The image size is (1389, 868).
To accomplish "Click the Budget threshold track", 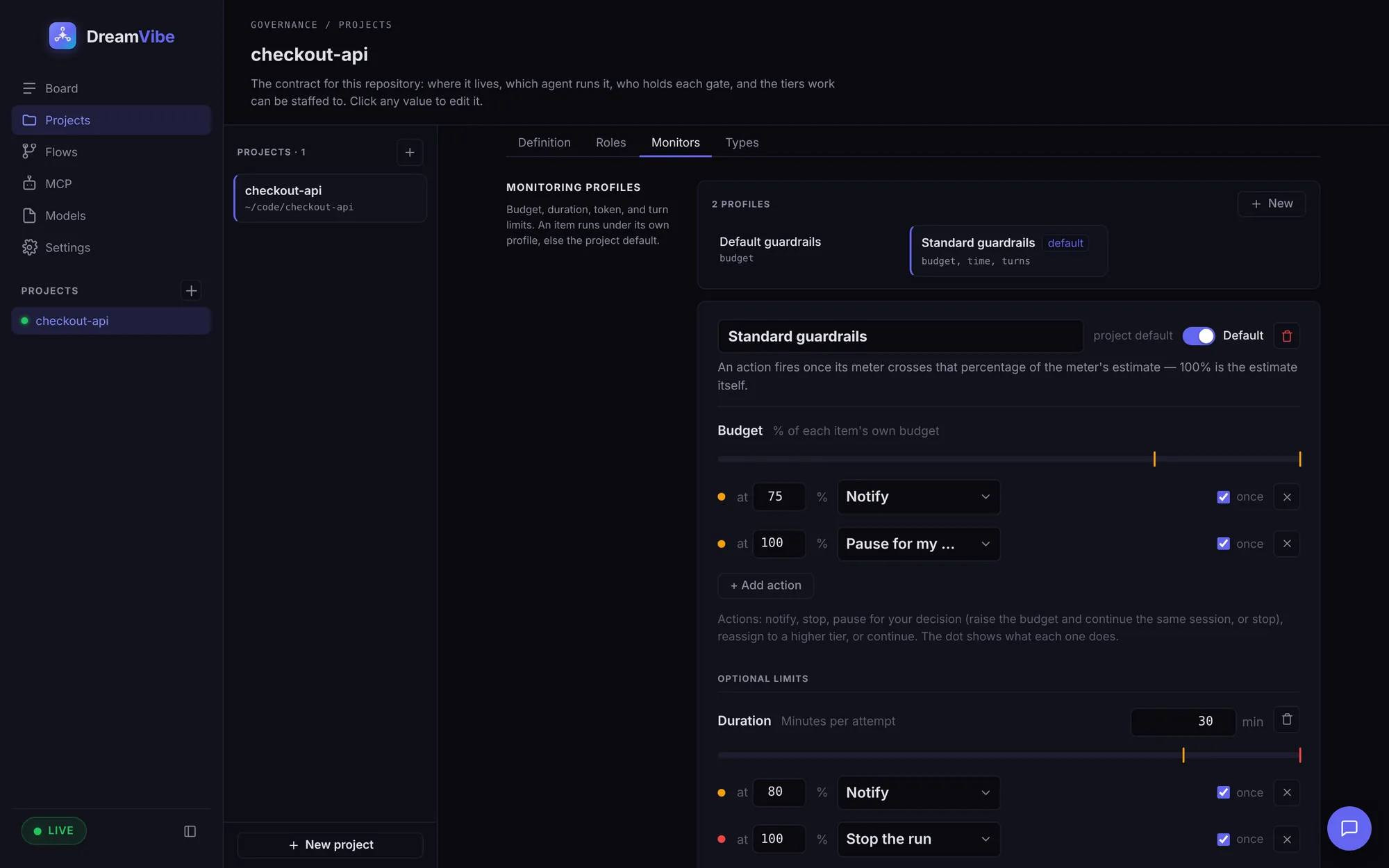I will pyautogui.click(x=1008, y=459).
